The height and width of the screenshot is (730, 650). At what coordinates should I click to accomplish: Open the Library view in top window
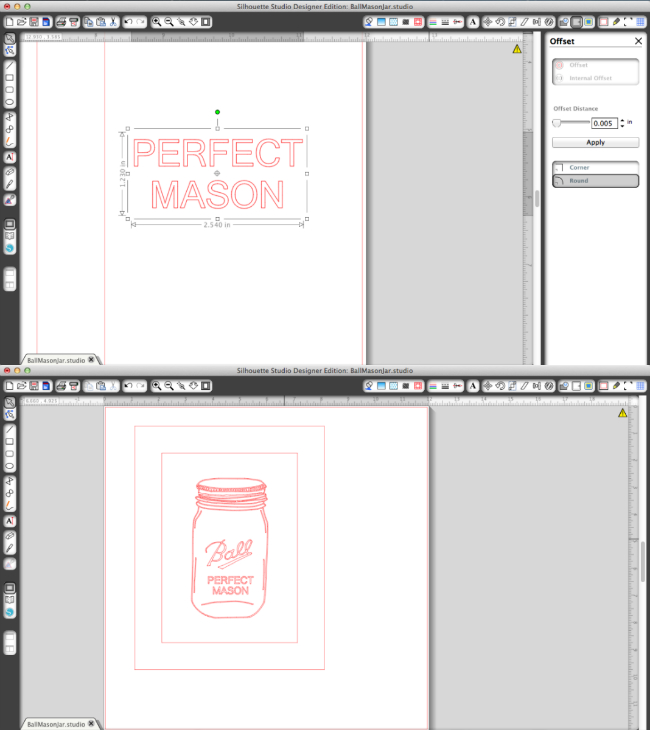click(9, 236)
